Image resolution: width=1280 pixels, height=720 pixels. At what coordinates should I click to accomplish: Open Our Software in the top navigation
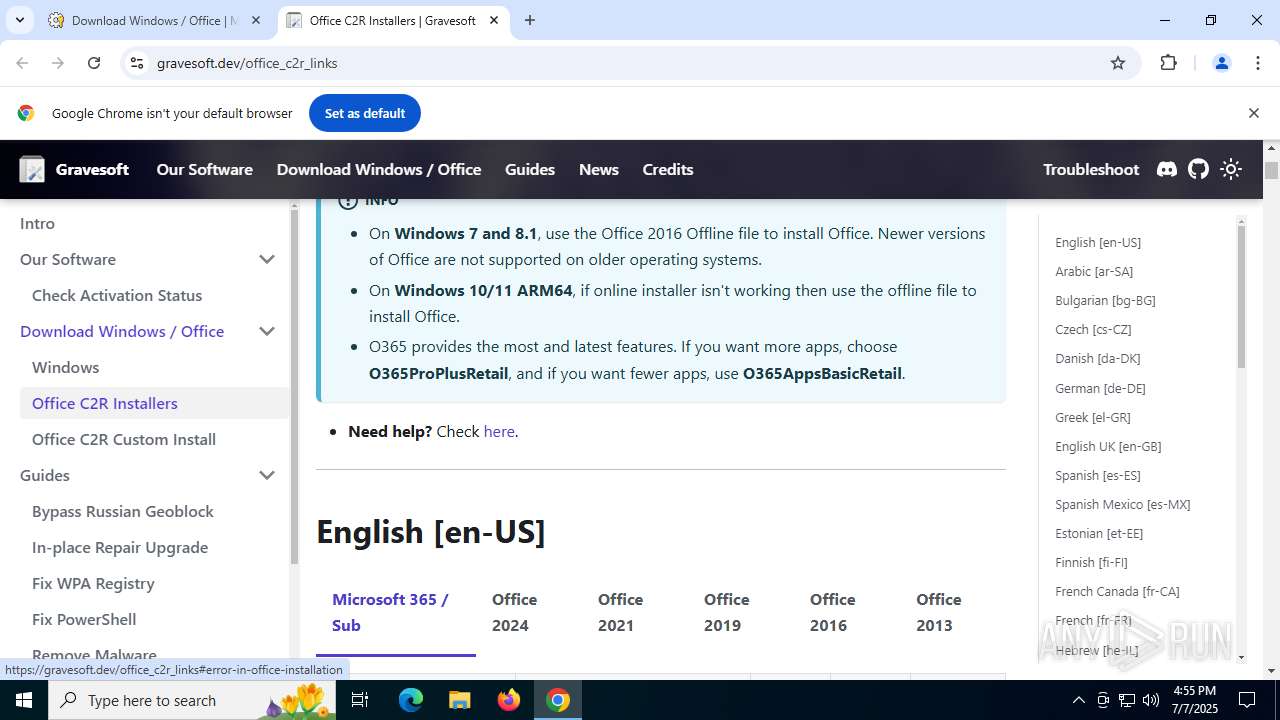coord(204,170)
